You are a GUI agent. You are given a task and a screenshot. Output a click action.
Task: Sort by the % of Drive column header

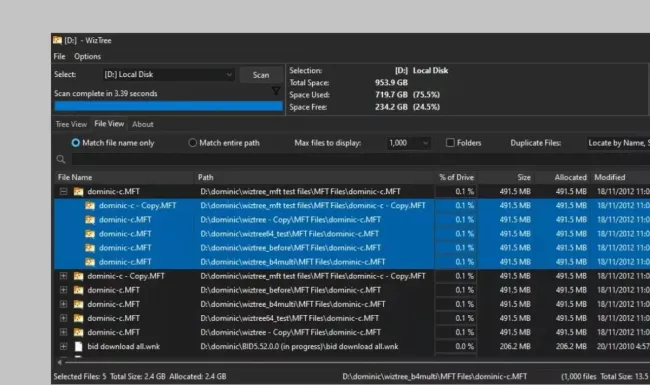click(x=456, y=177)
